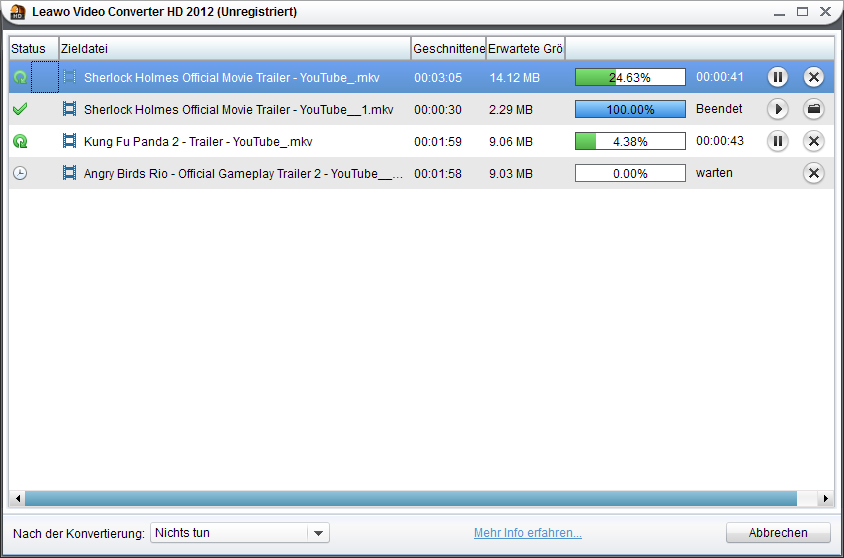Click the Geschnittene column header
Image resolution: width=844 pixels, height=558 pixels.
coord(448,48)
